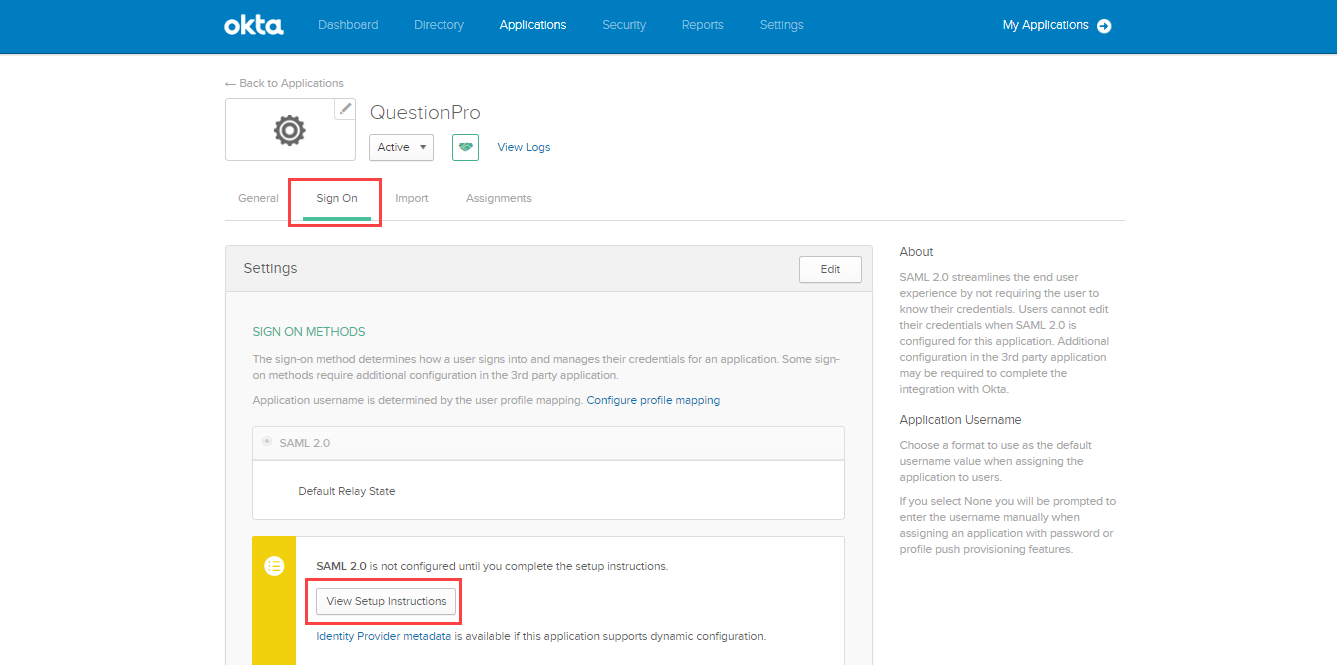Click the QuestionPro gear app logo
Viewport: 1337px width, 665px height.
[x=290, y=130]
